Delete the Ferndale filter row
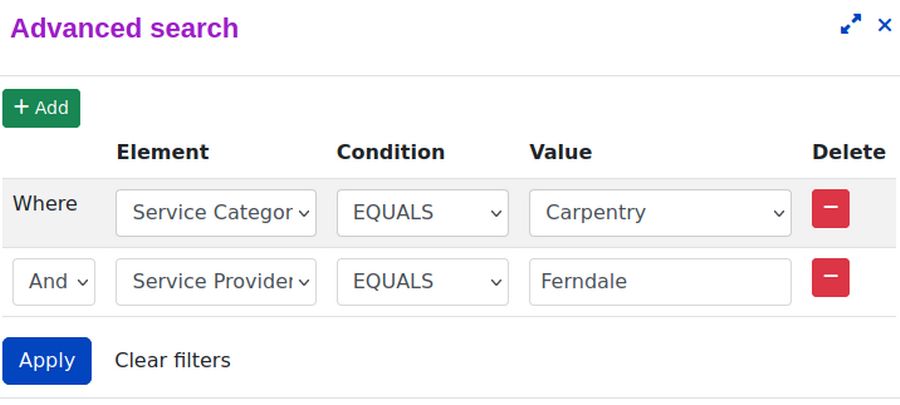The image size is (900, 405). pos(830,278)
